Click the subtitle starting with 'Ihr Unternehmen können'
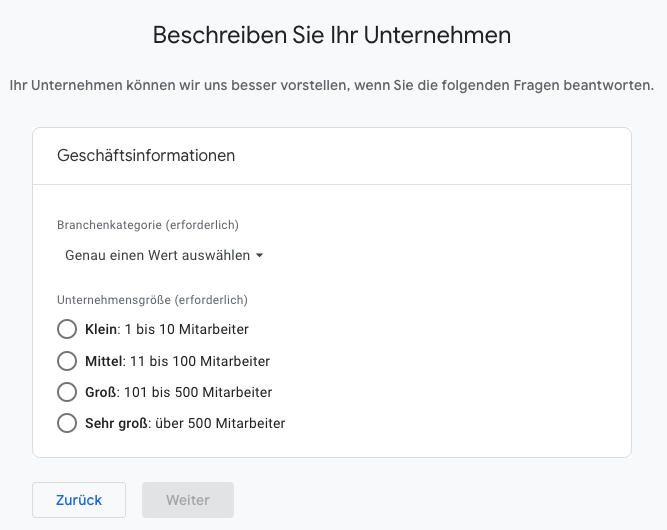This screenshot has height=530, width=667. pyautogui.click(x=332, y=85)
